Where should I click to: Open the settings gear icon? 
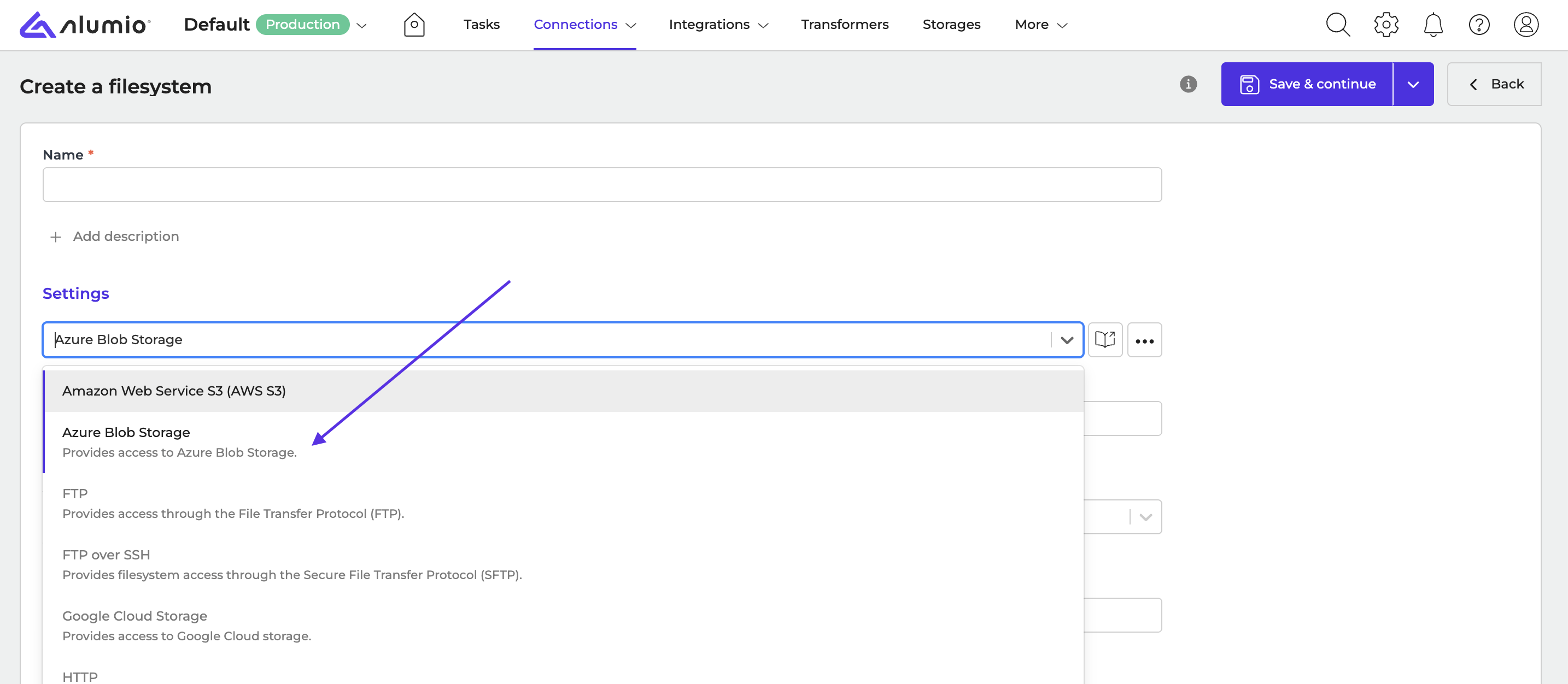[1386, 25]
